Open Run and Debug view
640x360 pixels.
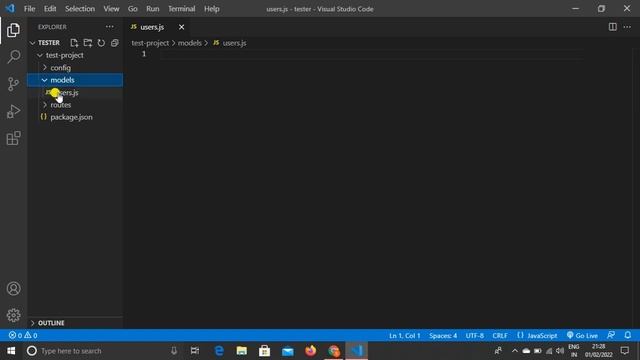13,111
